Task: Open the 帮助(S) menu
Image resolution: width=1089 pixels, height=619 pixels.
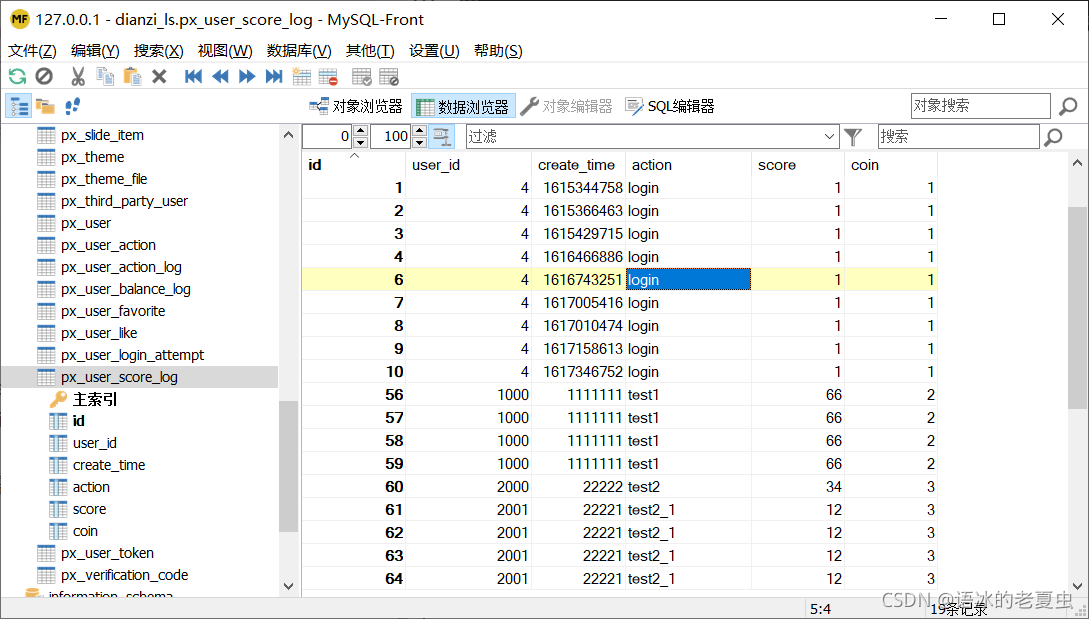Action: pyautogui.click(x=498, y=51)
